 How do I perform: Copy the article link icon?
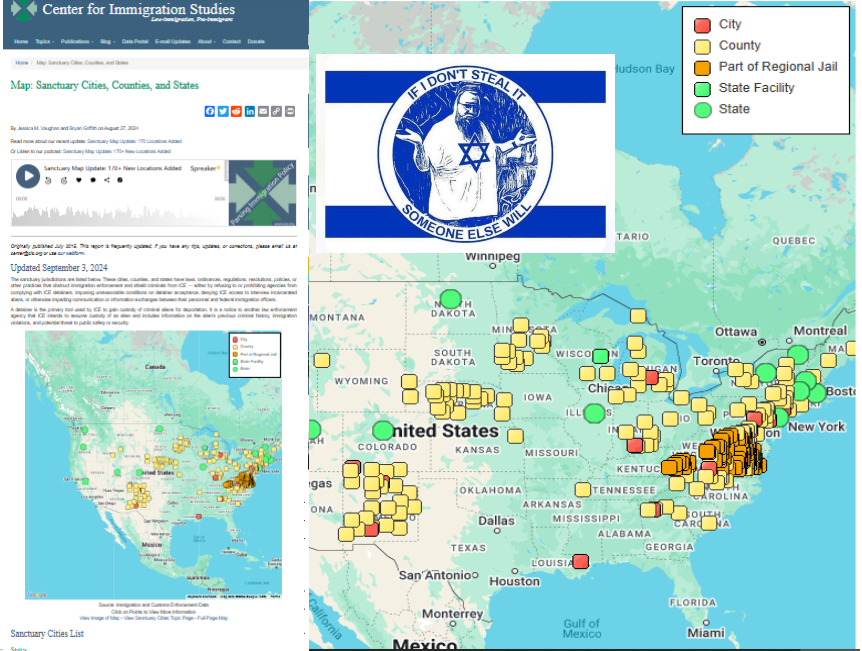tap(277, 112)
